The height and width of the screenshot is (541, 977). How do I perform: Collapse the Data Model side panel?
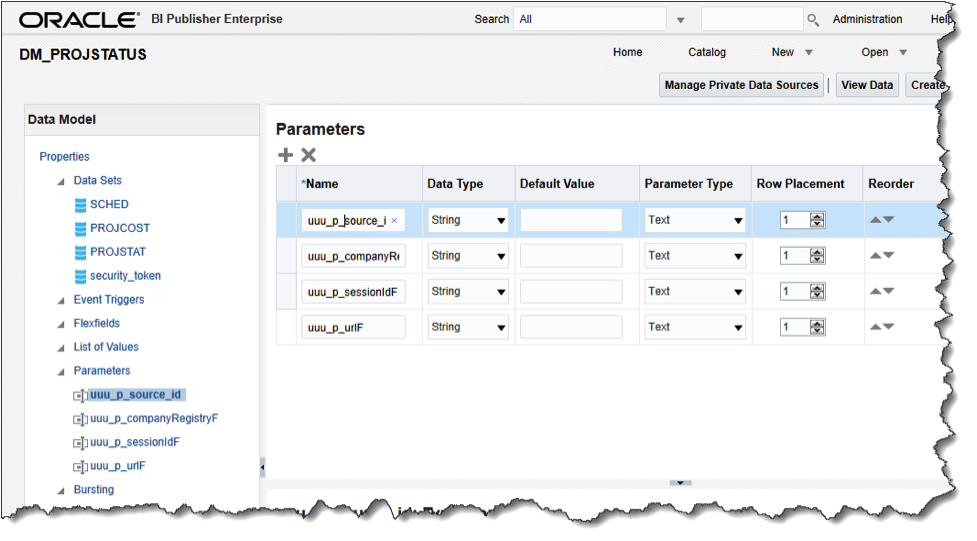pos(262,467)
